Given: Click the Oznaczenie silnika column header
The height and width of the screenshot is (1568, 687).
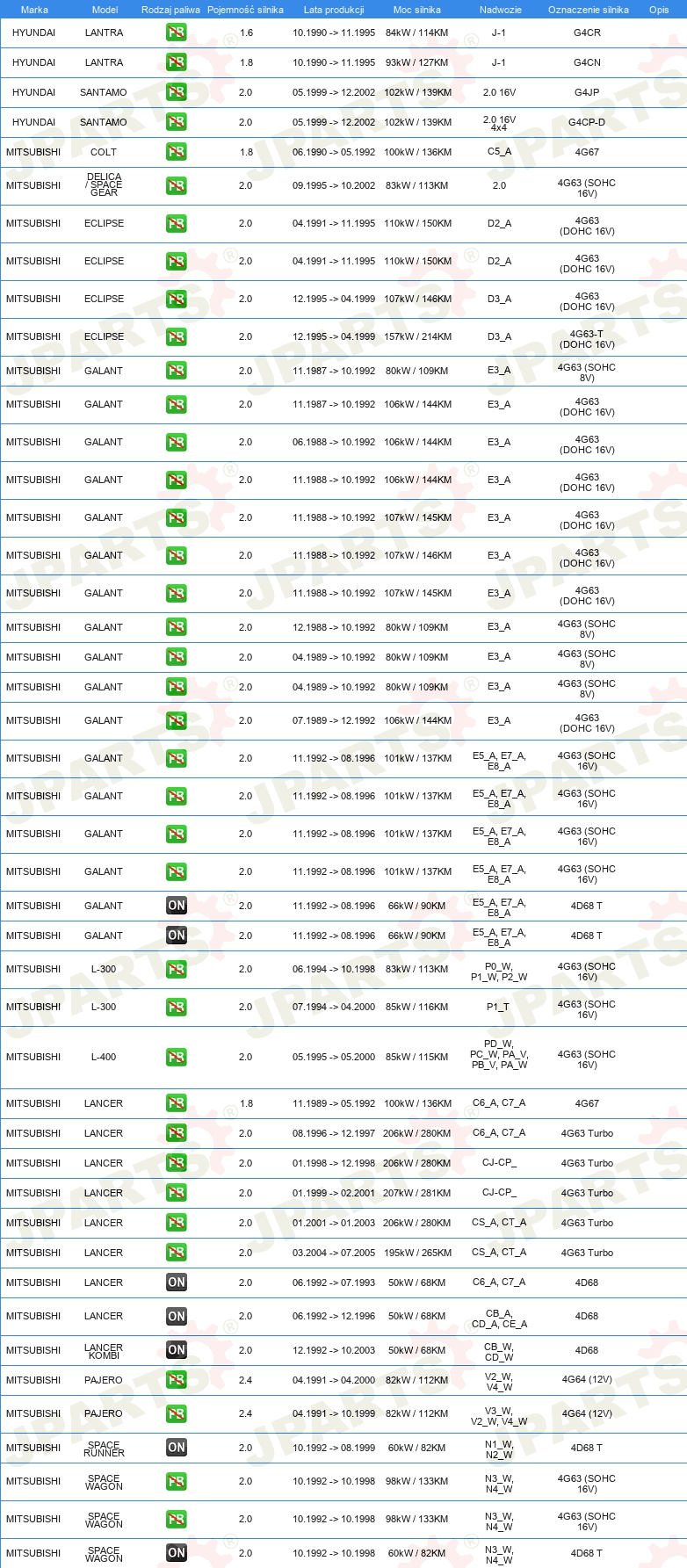Looking at the screenshot, I should pyautogui.click(x=588, y=10).
